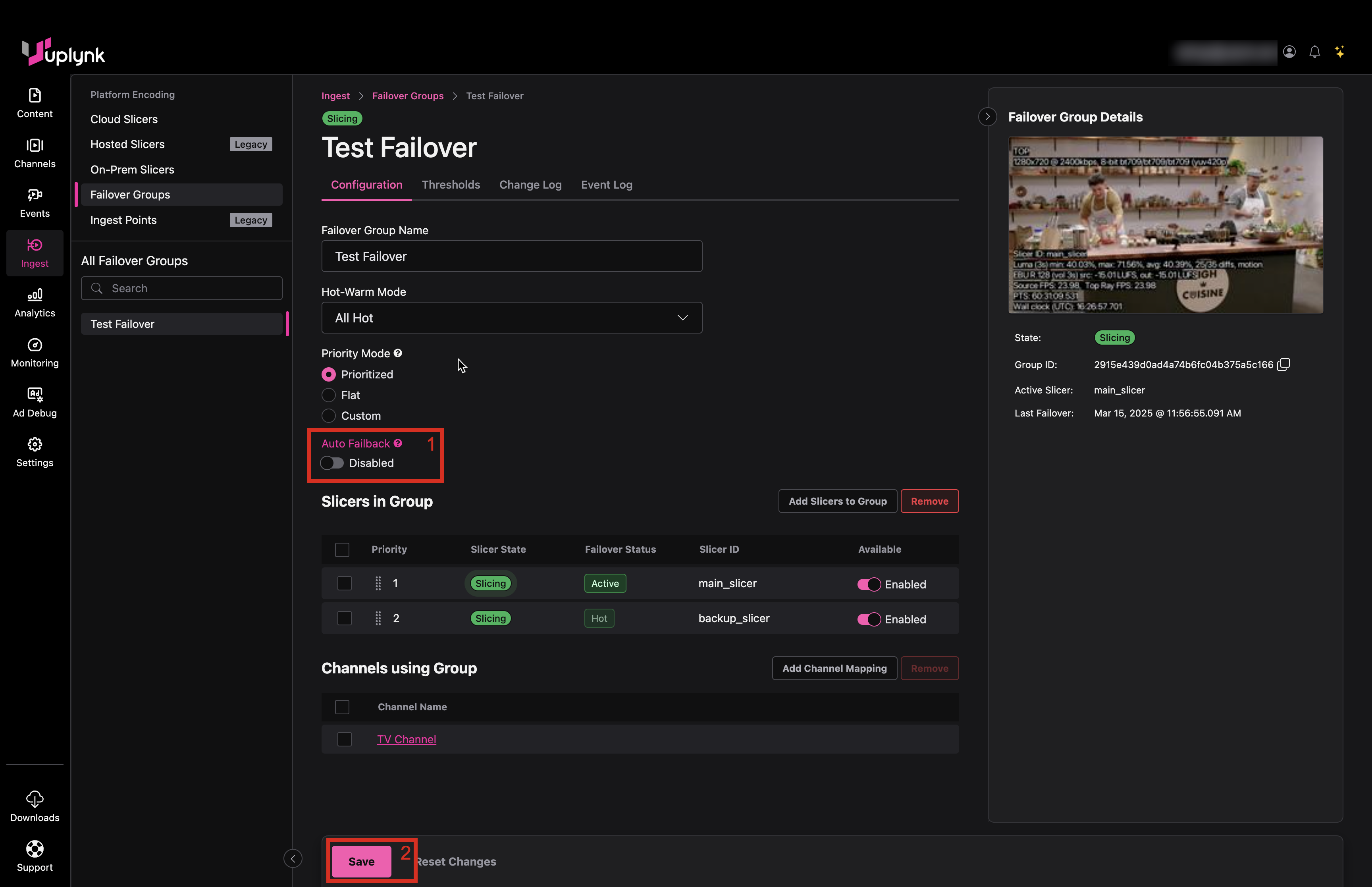Click the Auto Failback help icon
The height and width of the screenshot is (887, 1372).
(398, 443)
